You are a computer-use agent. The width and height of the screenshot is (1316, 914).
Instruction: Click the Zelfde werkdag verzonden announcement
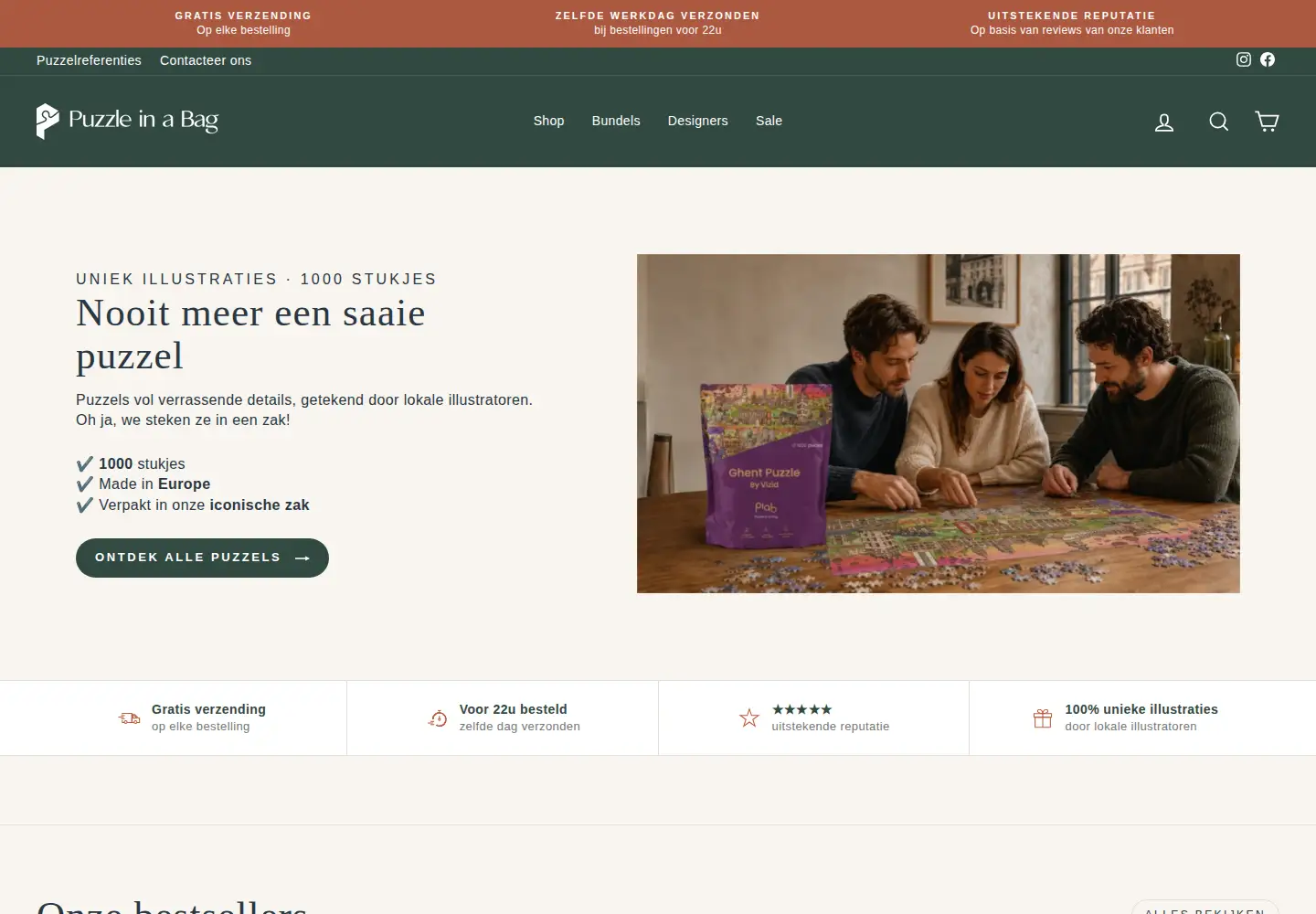coord(658,23)
